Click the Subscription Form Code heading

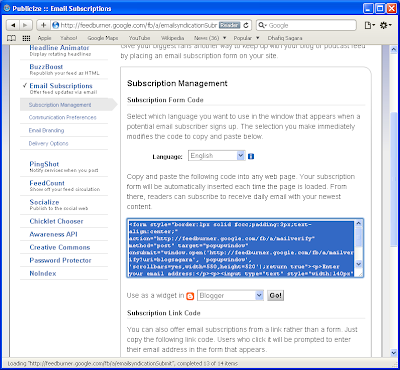point(165,100)
